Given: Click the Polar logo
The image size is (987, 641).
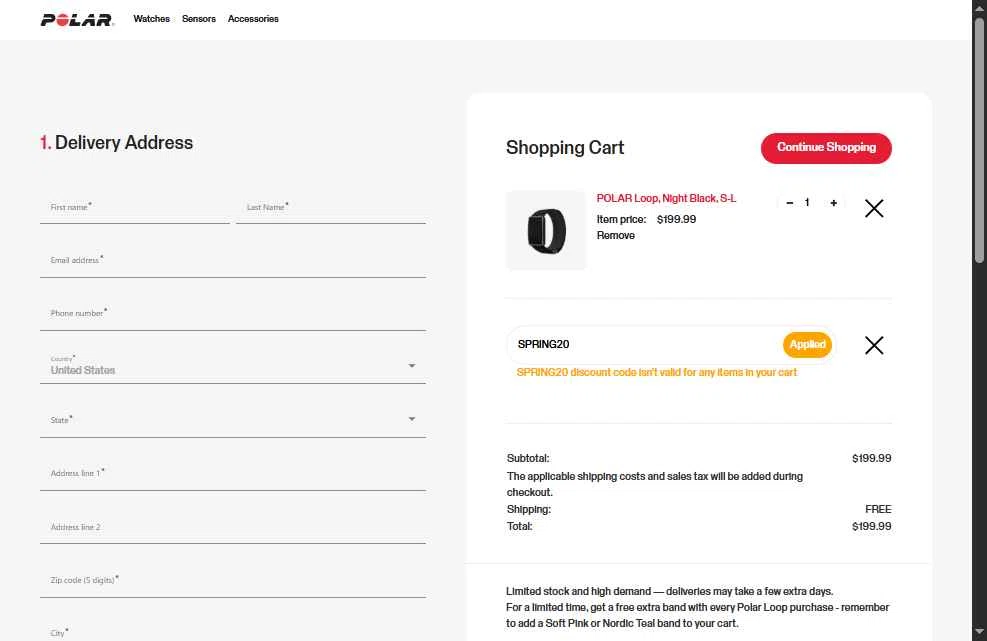Looking at the screenshot, I should (77, 20).
